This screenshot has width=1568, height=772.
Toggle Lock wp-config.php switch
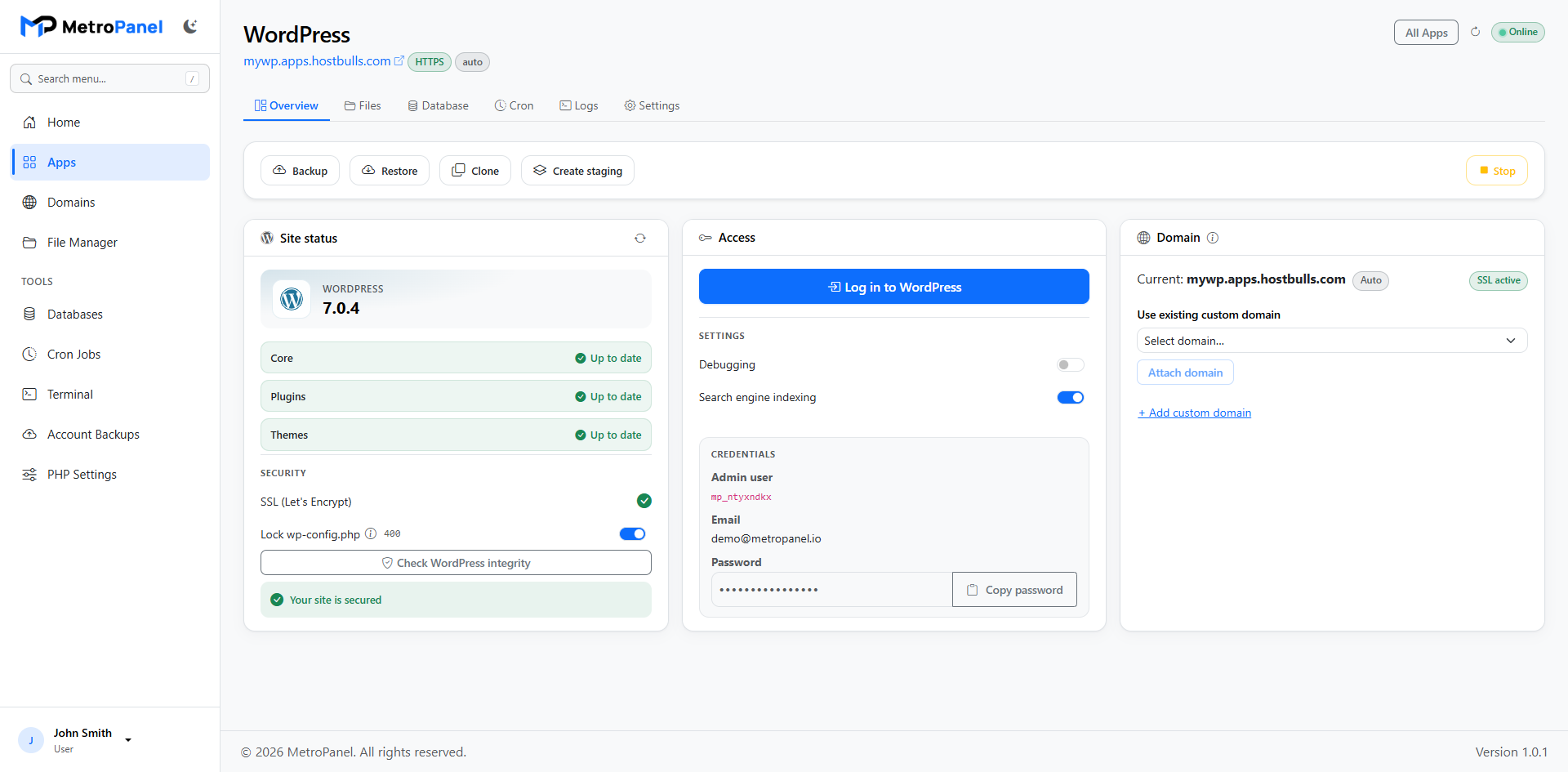tap(632, 534)
